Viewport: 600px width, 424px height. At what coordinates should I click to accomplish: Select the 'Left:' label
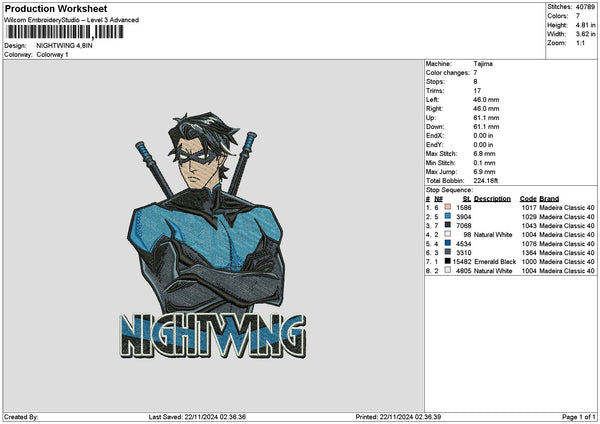point(432,100)
